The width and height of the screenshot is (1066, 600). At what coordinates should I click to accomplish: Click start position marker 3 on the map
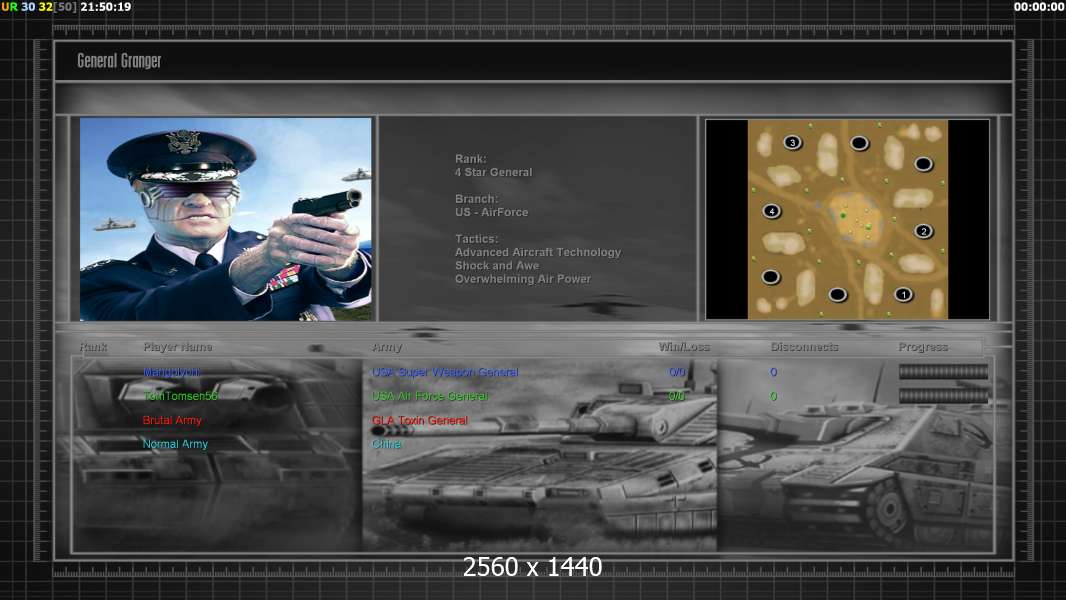pos(792,142)
